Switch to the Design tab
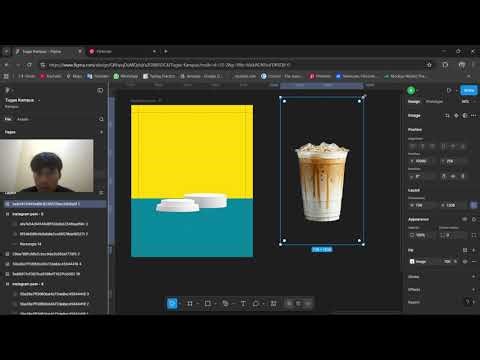 (x=414, y=101)
